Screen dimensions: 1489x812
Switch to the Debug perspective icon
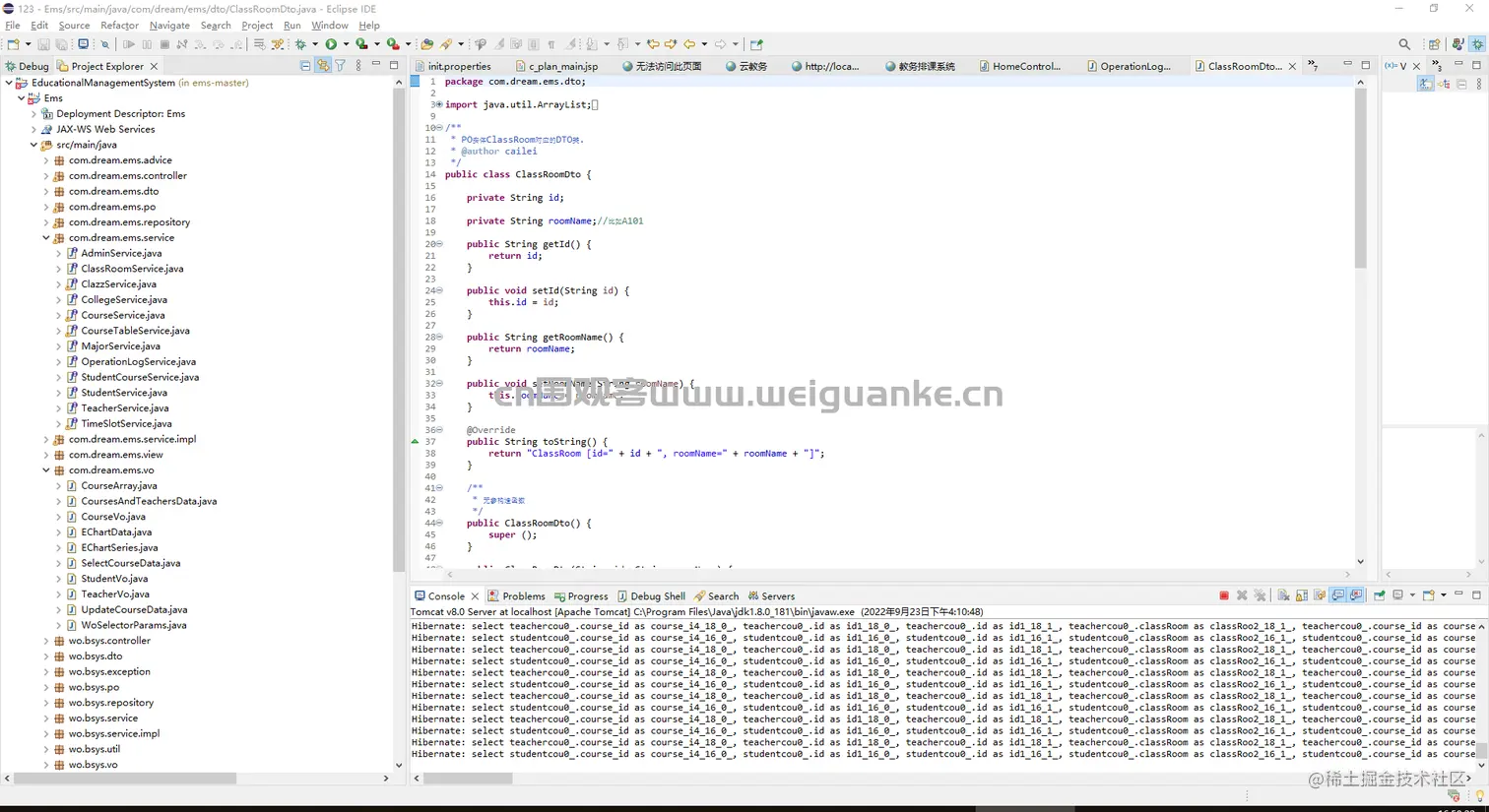click(x=1477, y=44)
